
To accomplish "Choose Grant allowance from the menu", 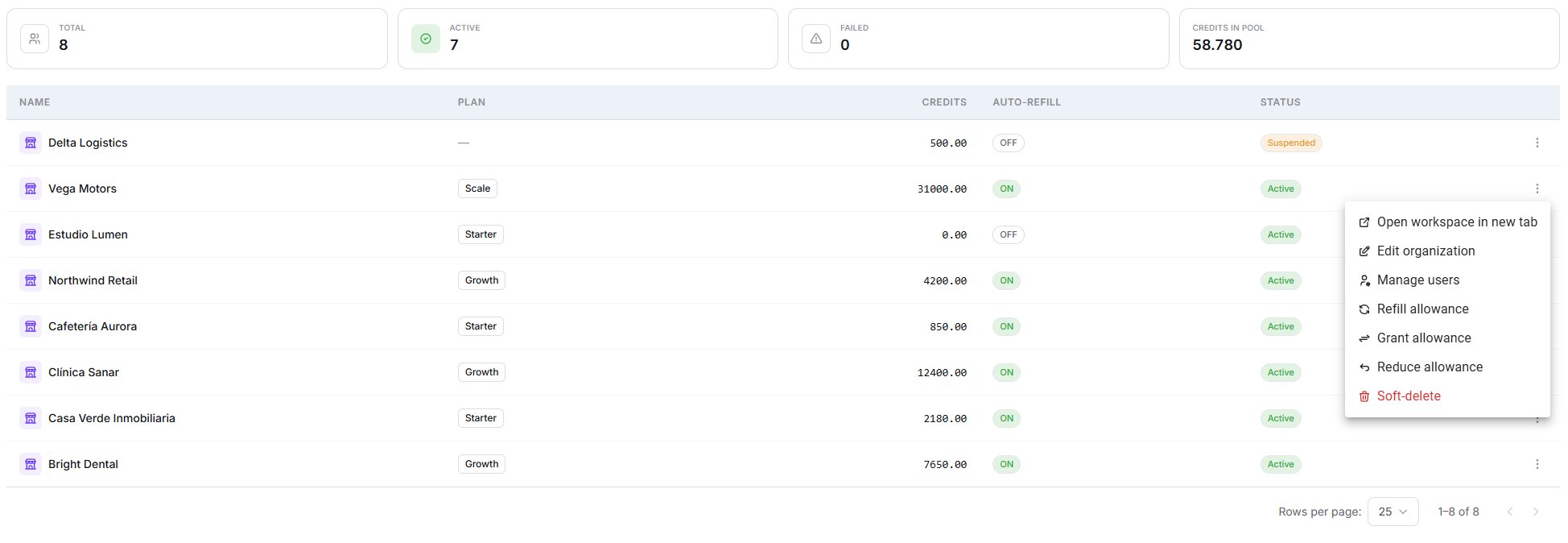I will click(x=1447, y=338).
